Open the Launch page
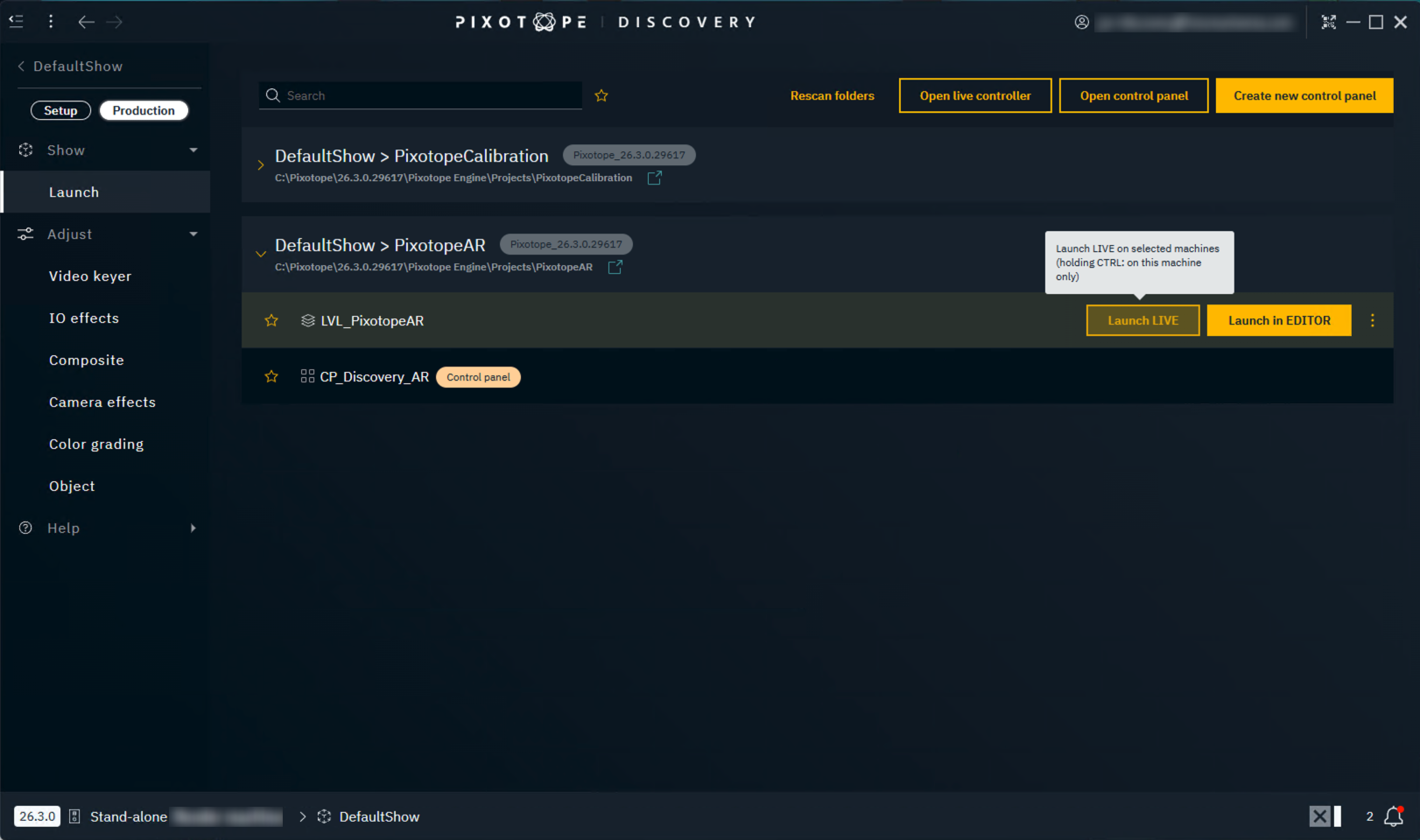Image resolution: width=1420 pixels, height=840 pixels. coord(105,192)
